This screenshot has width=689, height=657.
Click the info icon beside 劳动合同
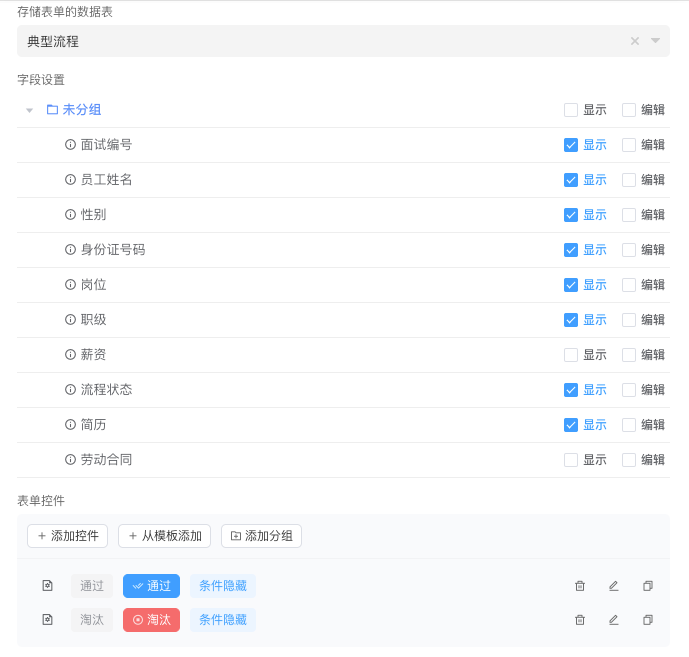pos(71,460)
